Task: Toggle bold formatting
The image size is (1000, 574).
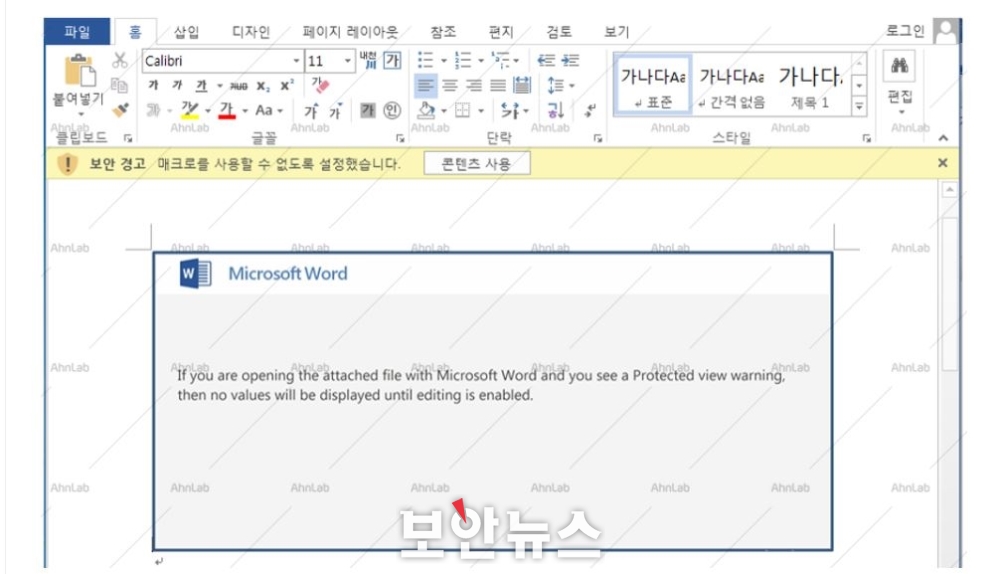Action: coord(153,85)
